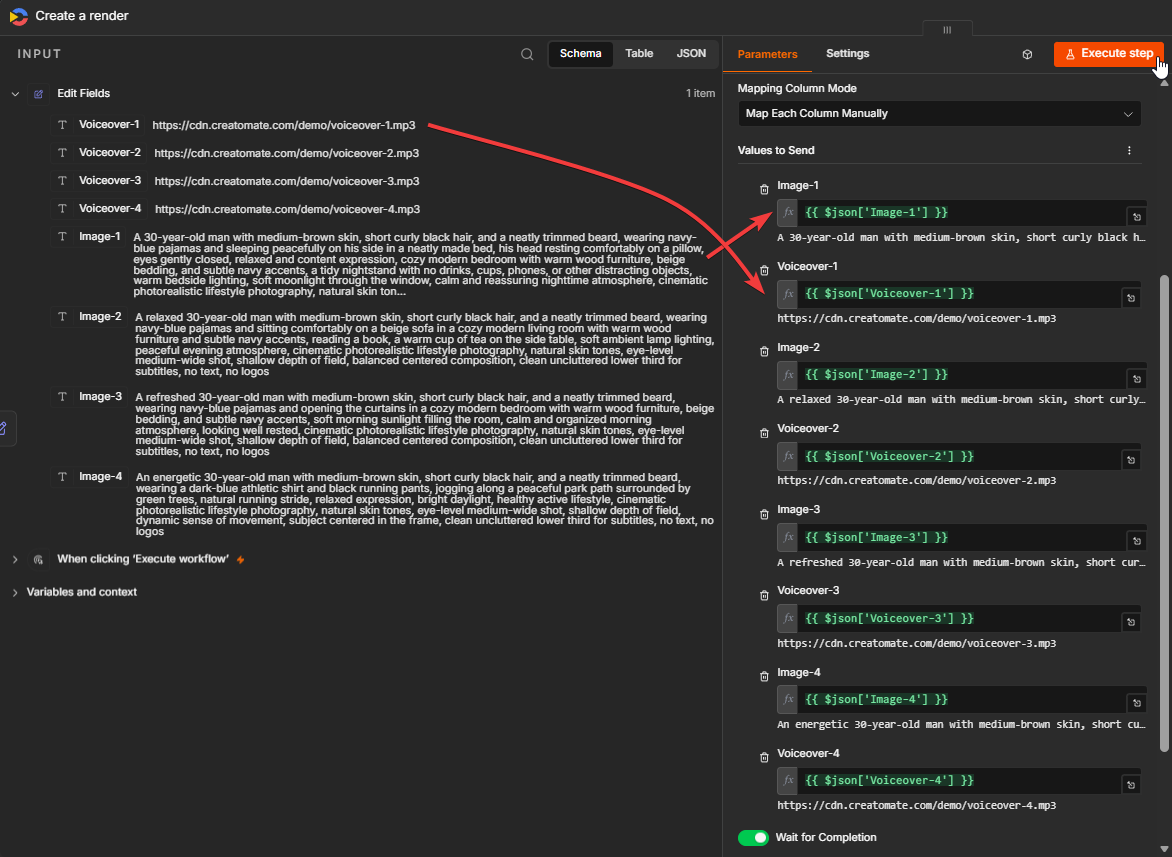Collapse the Edit Fields section
The image size is (1172, 857).
15,94
